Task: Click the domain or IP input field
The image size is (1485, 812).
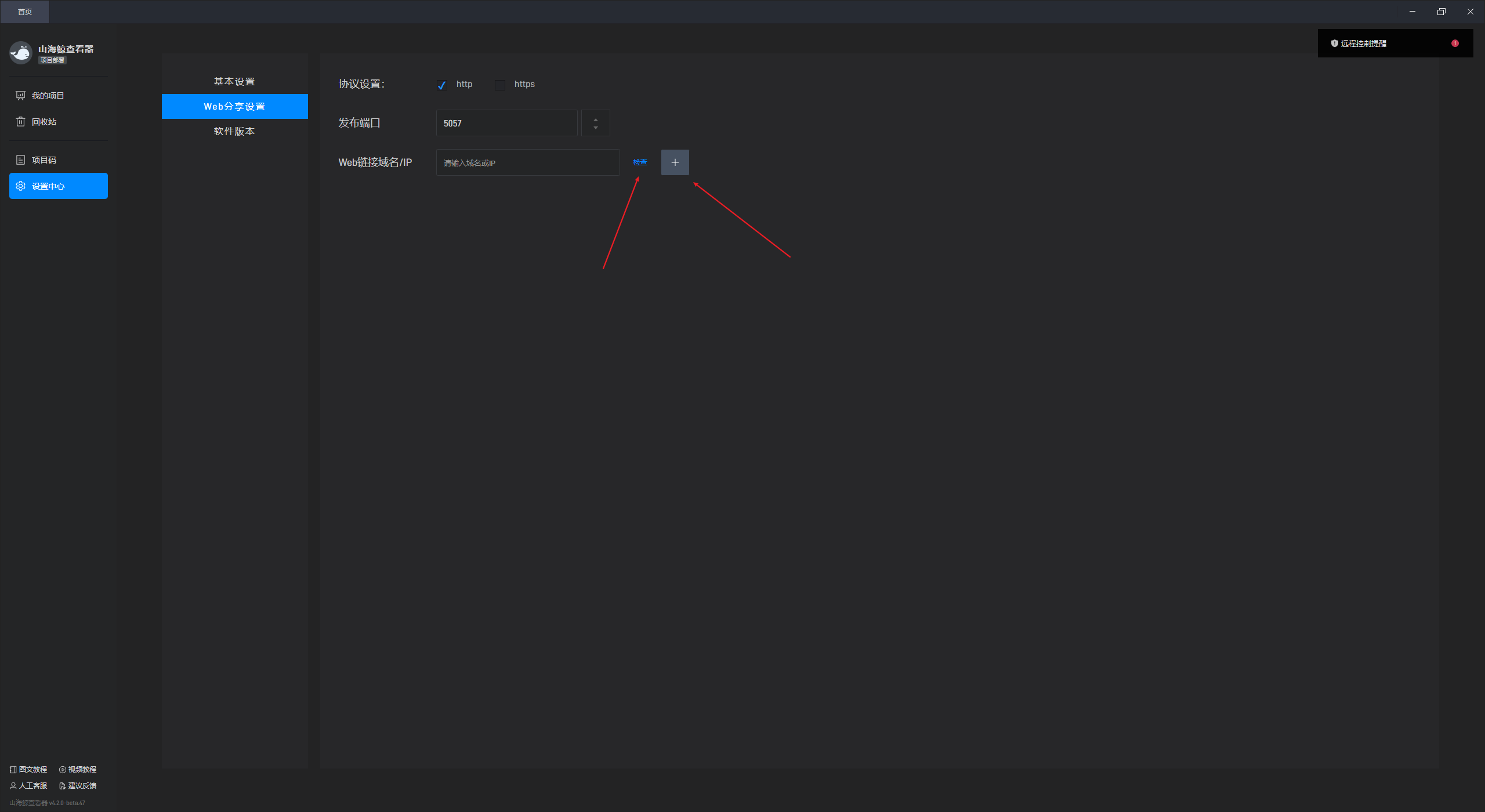Action: (x=527, y=163)
